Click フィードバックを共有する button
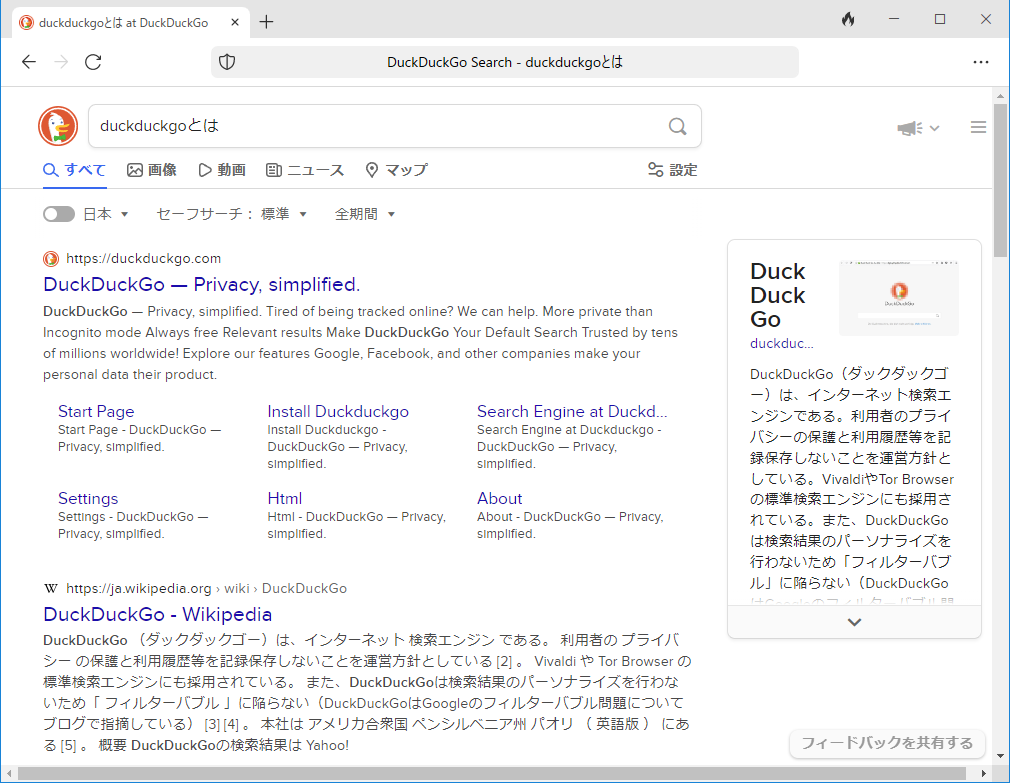This screenshot has width=1010, height=783. 887,743
